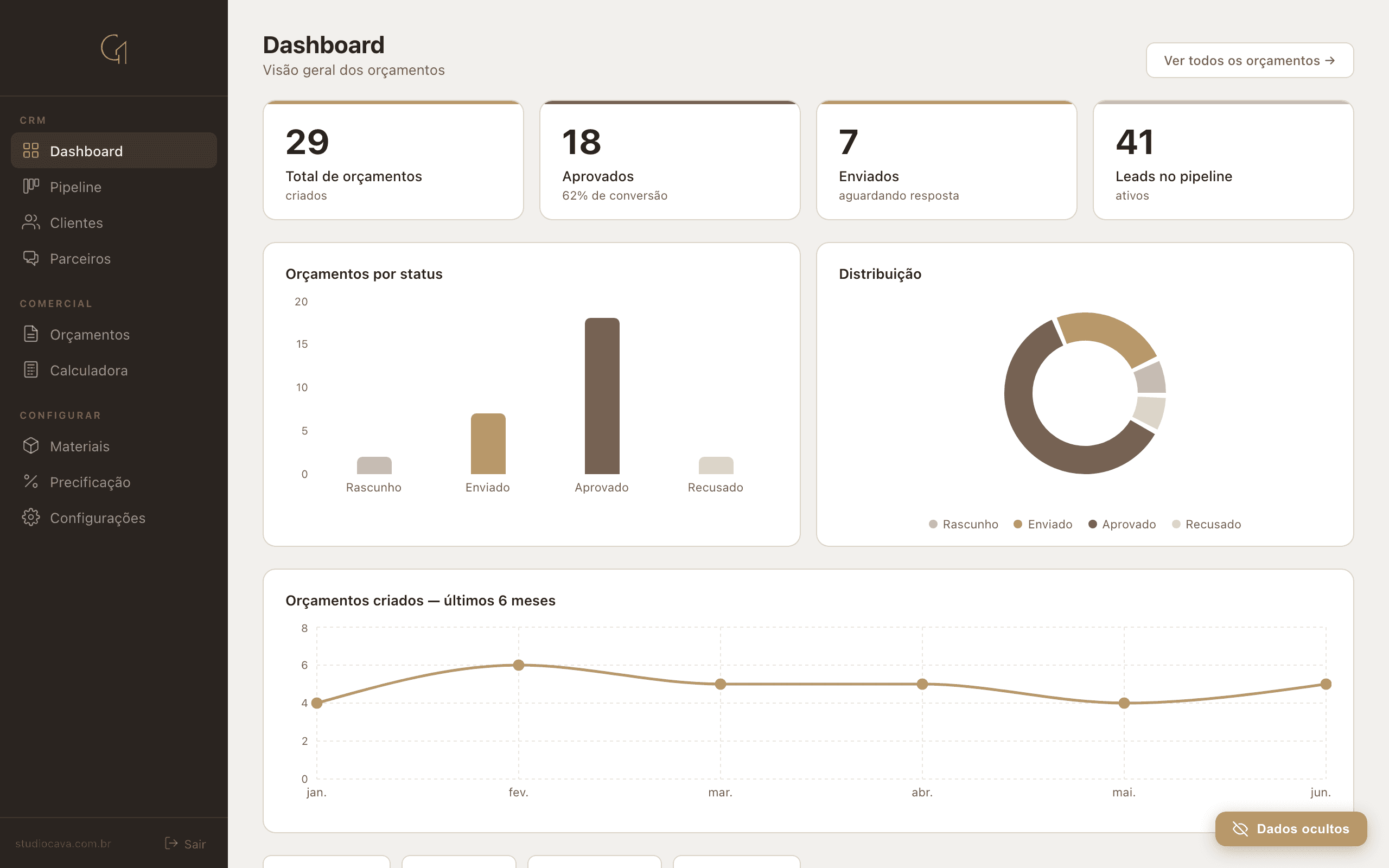The height and width of the screenshot is (868, 1389).
Task: Click the Aprovado bar in the status chart
Action: pos(602,396)
